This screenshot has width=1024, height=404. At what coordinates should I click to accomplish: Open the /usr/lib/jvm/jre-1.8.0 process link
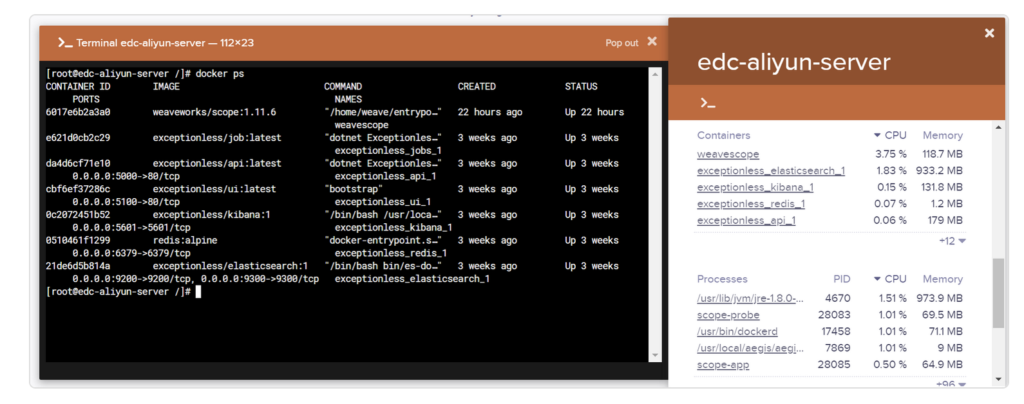click(x=750, y=298)
